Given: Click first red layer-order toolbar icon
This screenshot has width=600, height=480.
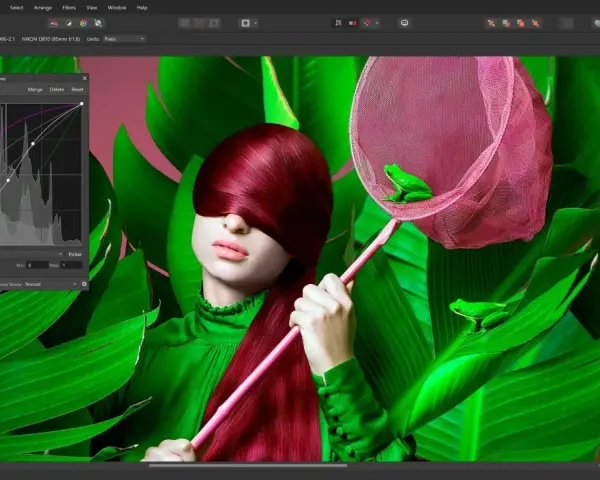Looking at the screenshot, I should coord(491,24).
